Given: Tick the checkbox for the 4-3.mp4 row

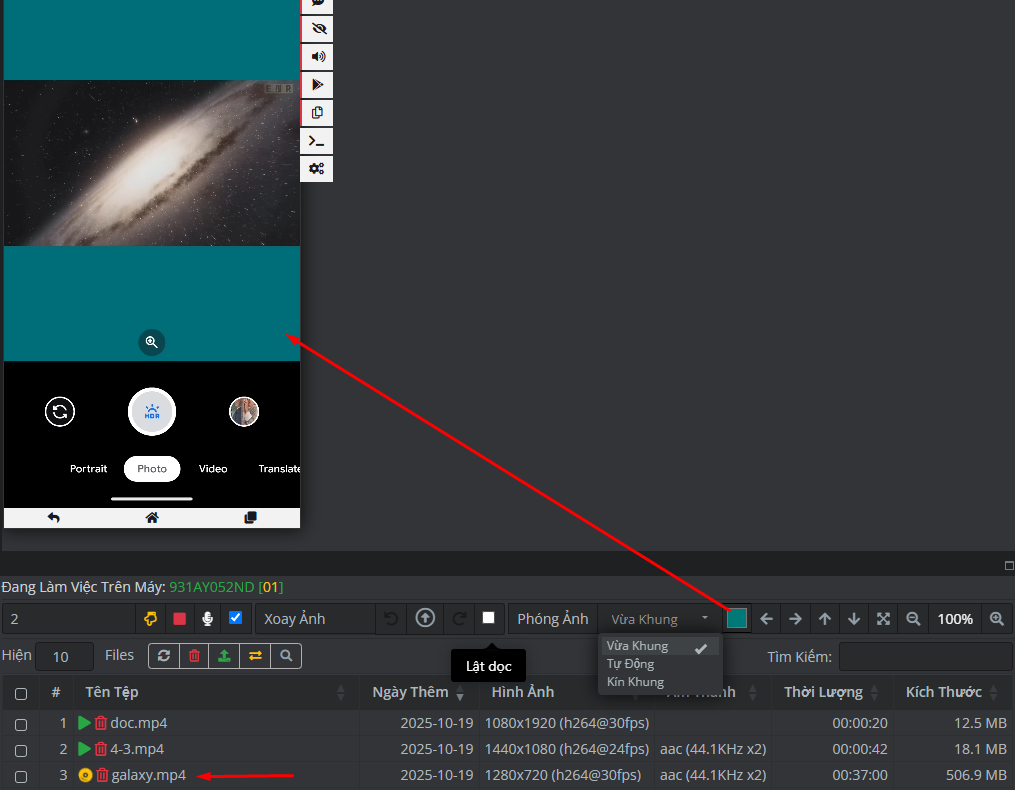Looking at the screenshot, I should click(21, 750).
